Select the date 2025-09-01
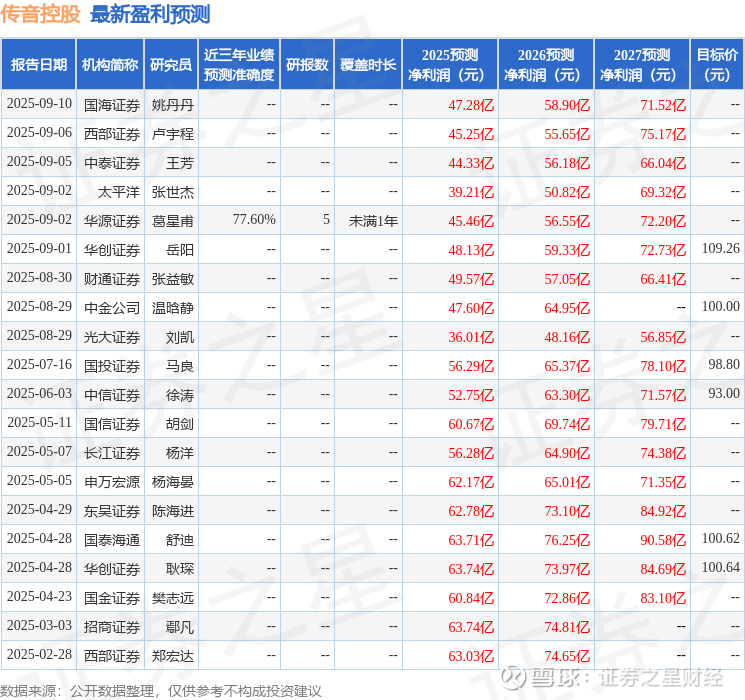This screenshot has width=745, height=700. pos(39,249)
